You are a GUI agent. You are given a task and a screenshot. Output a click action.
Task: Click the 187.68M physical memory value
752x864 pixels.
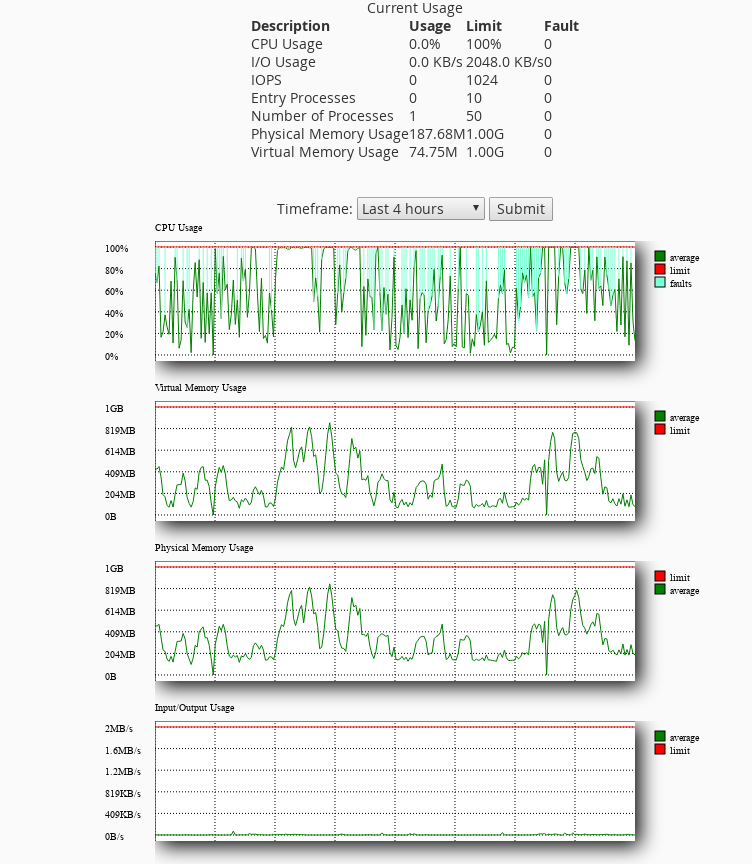(x=437, y=134)
